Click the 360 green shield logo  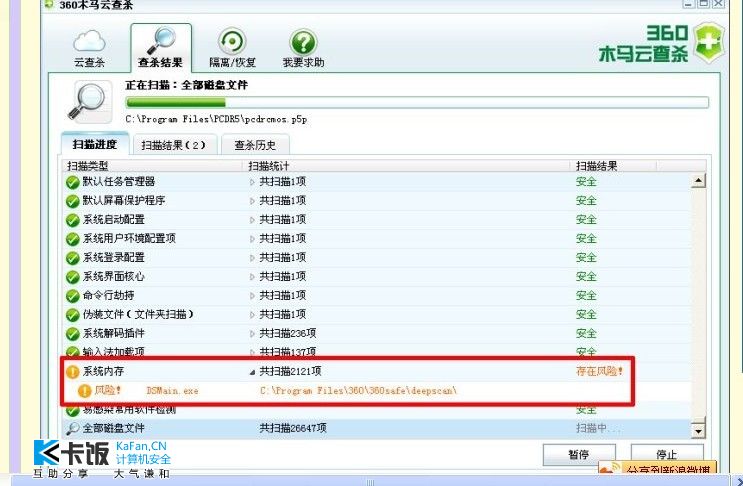tap(709, 43)
